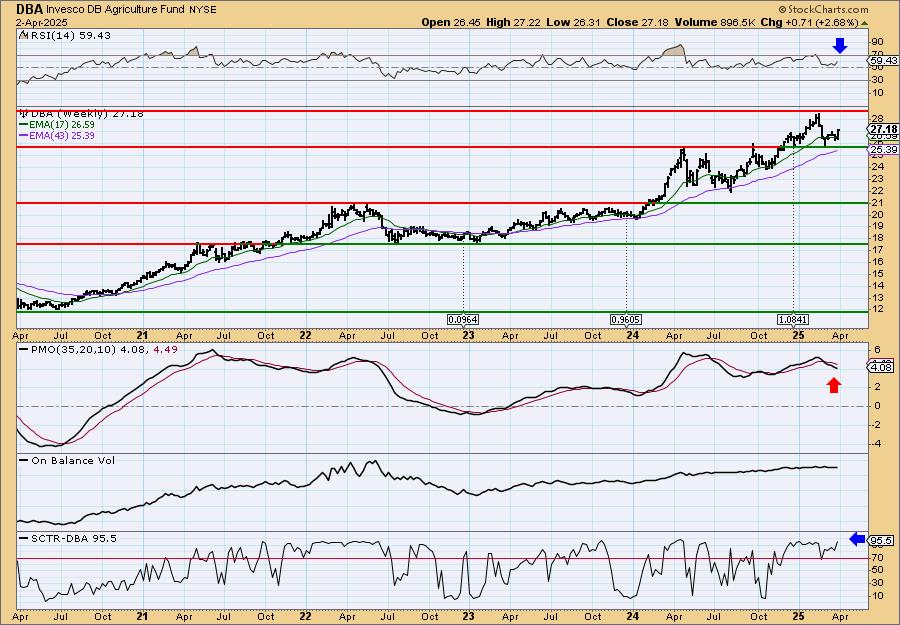Screen dimensions: 900x625
Task: Click the DBA ticker symbol in the header
Action: (x=29, y=9)
